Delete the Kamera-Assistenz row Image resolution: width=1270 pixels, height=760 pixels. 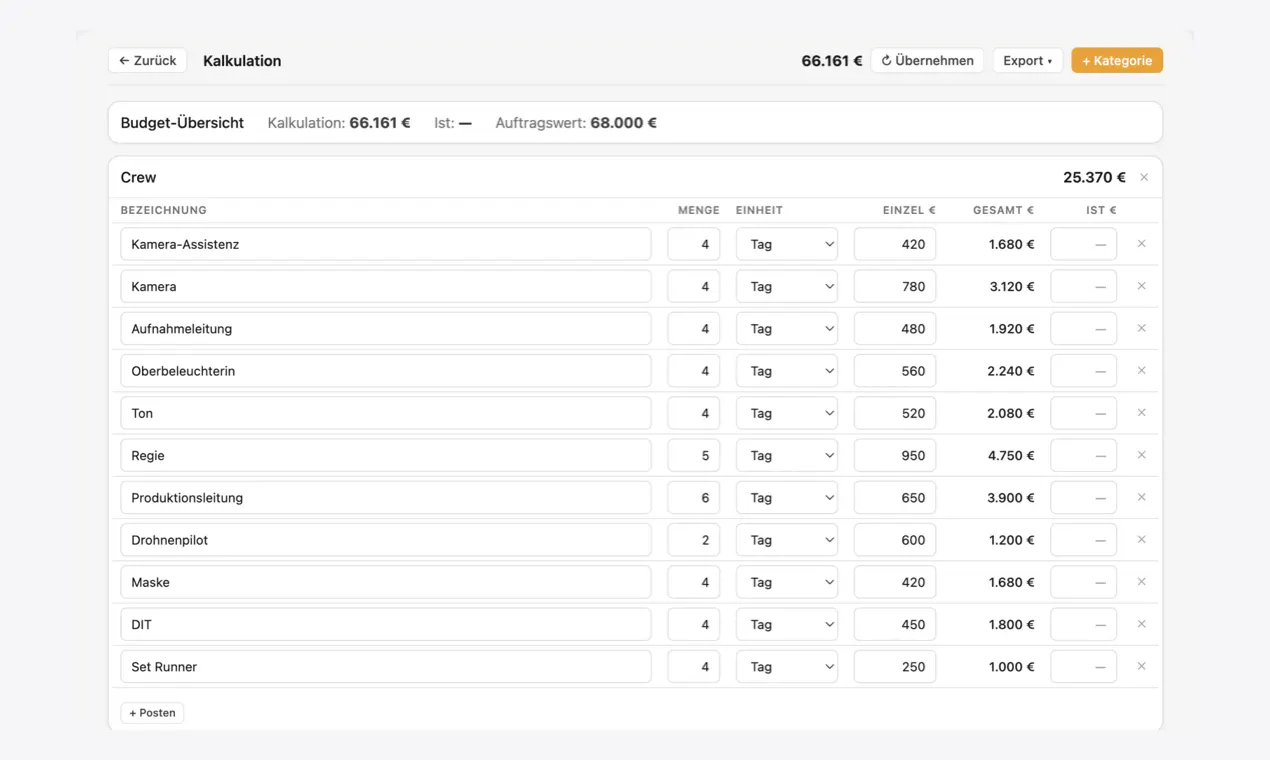tap(1141, 244)
